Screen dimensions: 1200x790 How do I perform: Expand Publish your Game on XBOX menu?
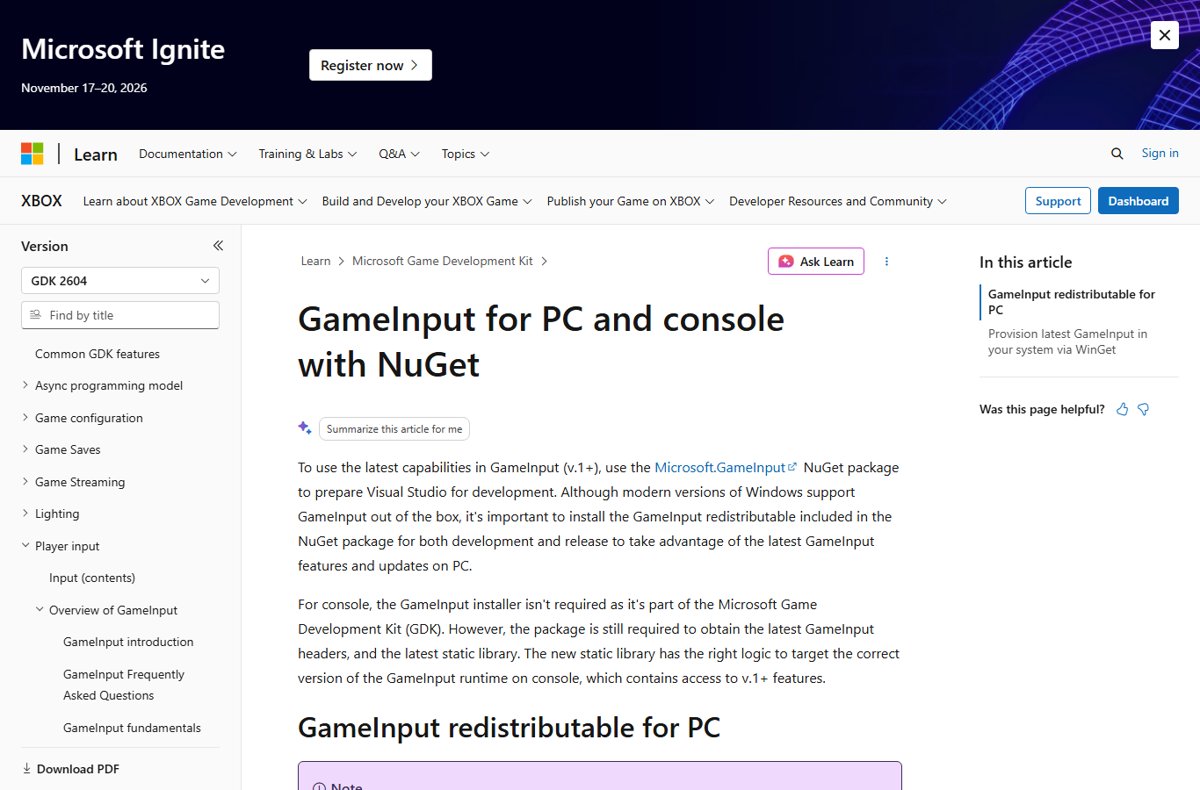coord(631,201)
